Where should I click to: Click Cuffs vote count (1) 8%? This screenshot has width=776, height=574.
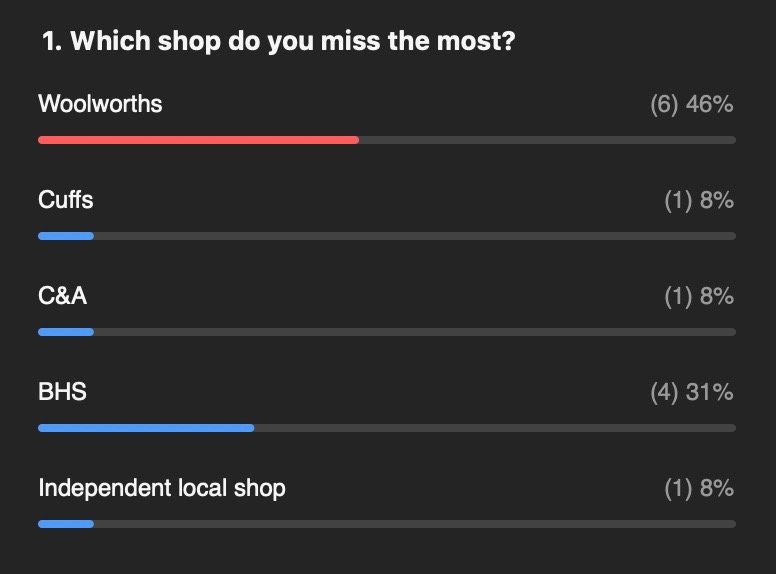pyautogui.click(x=698, y=200)
